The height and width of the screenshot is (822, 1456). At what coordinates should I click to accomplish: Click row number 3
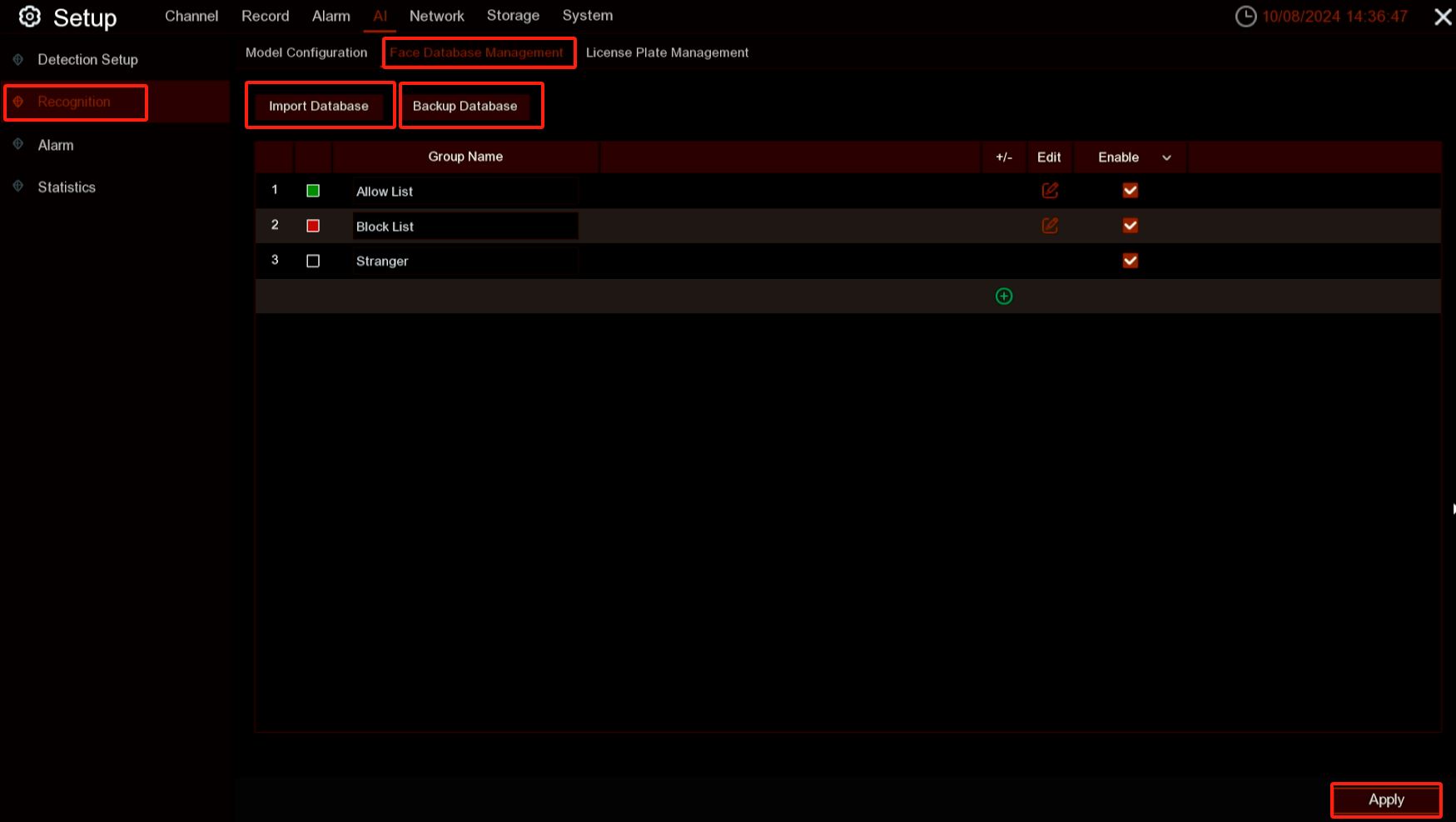coord(275,260)
